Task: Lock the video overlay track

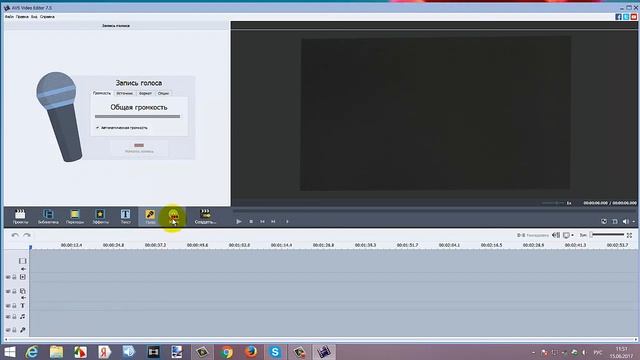Action: point(14,291)
